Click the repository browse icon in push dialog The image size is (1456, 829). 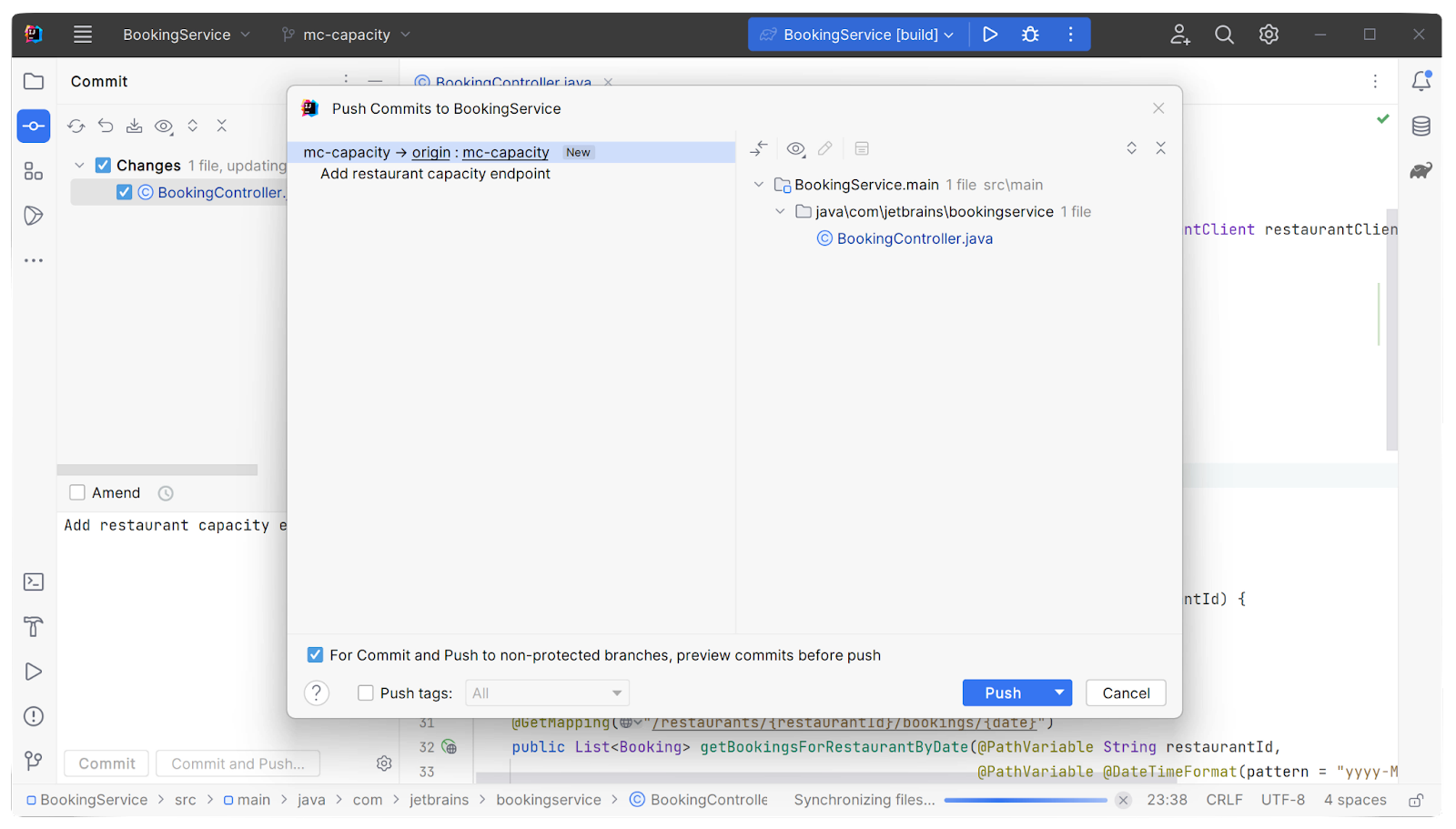[x=862, y=148]
